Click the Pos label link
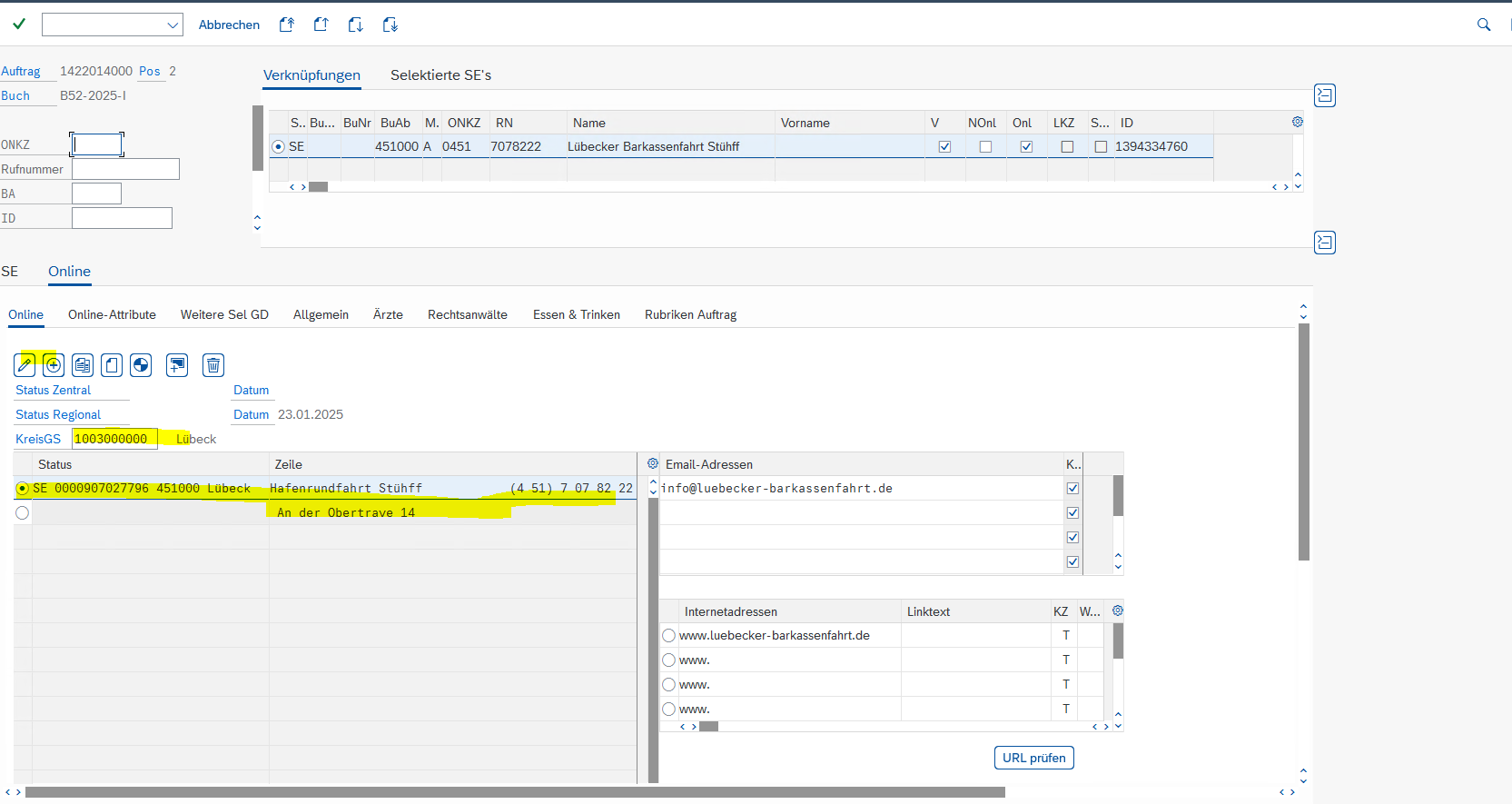The width and height of the screenshot is (1512, 804). coord(150,71)
